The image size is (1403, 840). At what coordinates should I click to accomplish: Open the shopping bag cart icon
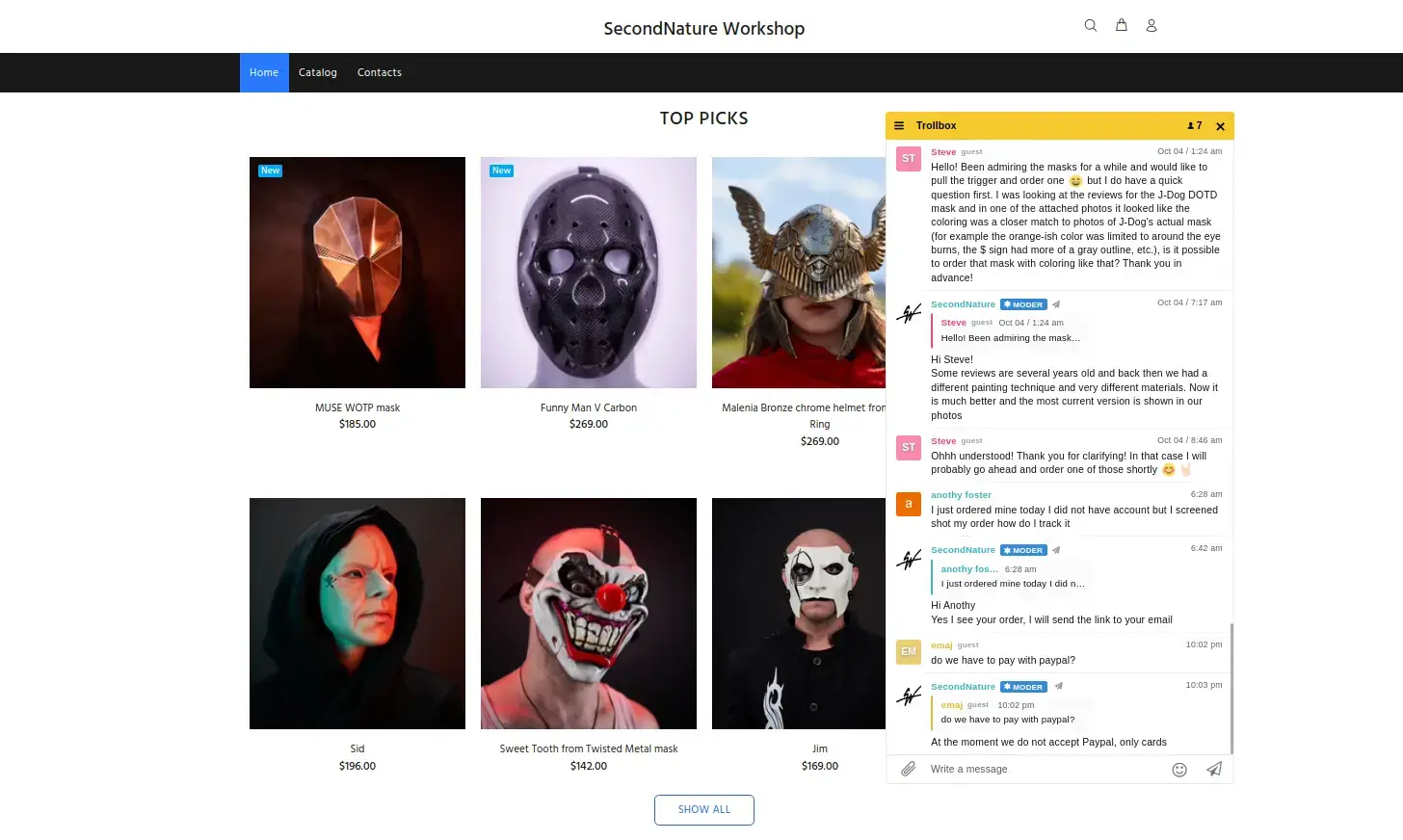tap(1121, 25)
